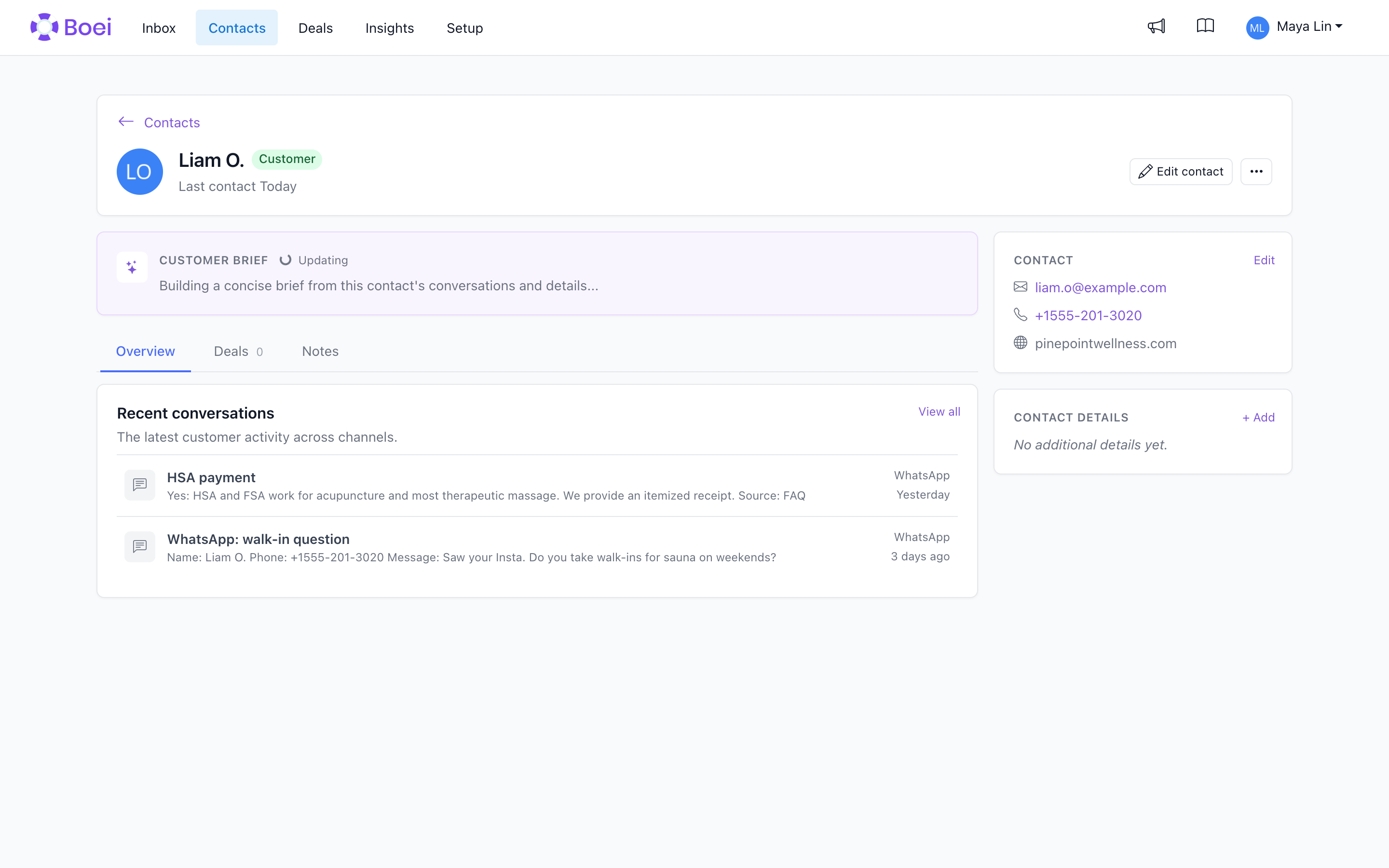
Task: Click the Customer status badge
Action: (x=286, y=159)
